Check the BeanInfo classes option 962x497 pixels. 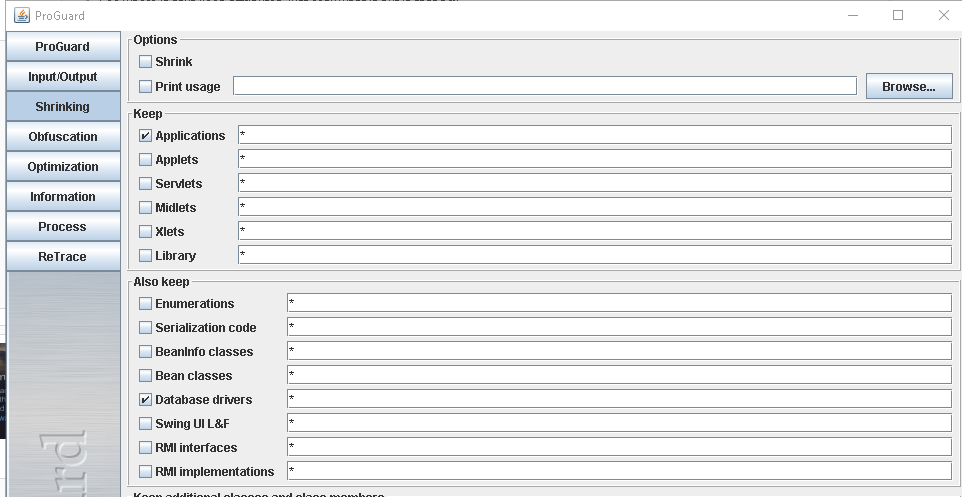(x=145, y=352)
